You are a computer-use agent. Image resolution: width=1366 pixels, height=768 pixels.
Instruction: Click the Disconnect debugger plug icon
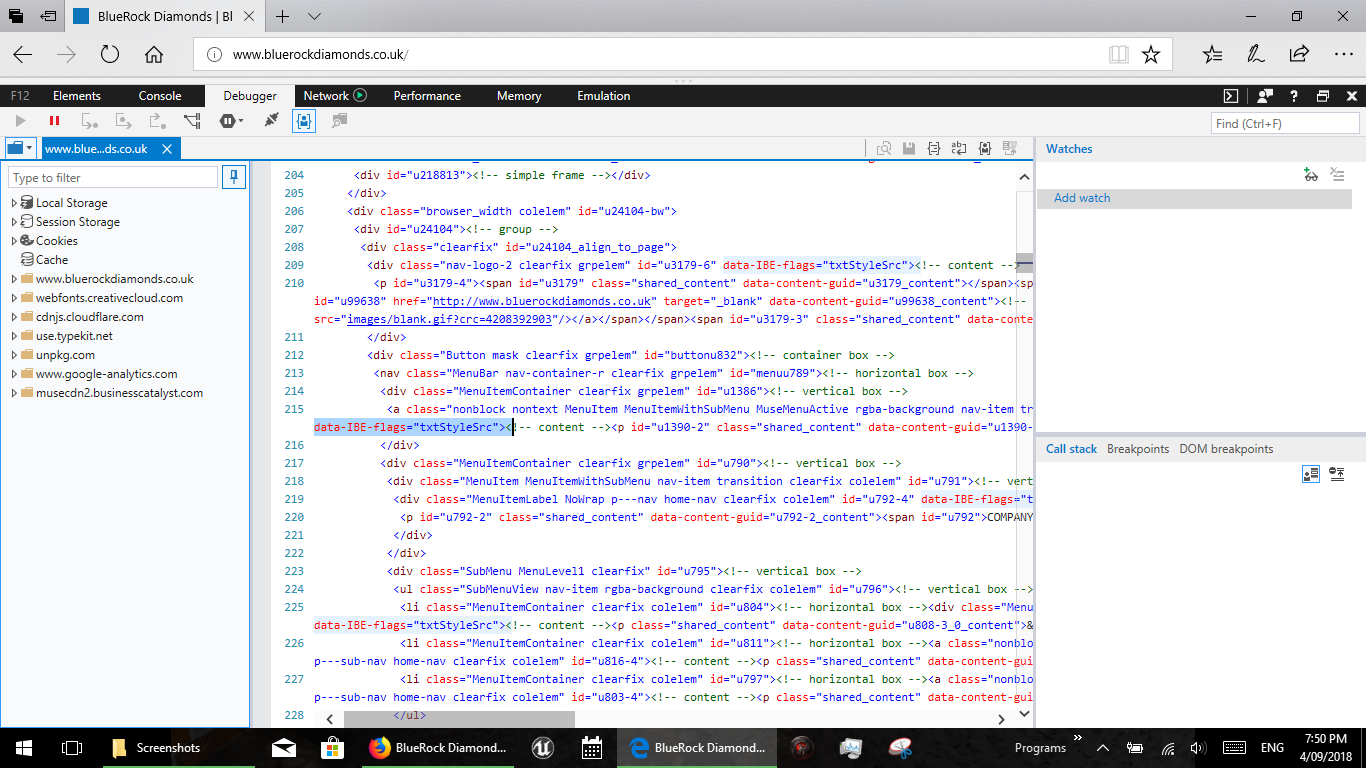(x=271, y=120)
